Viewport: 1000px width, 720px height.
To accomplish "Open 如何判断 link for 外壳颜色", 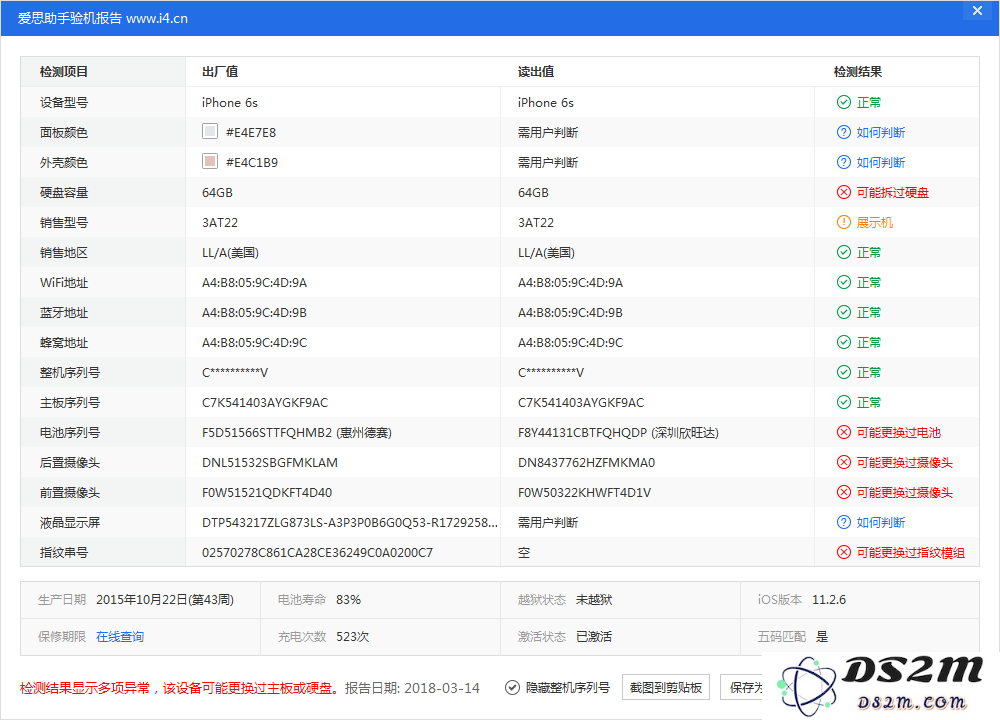I will pos(880,162).
